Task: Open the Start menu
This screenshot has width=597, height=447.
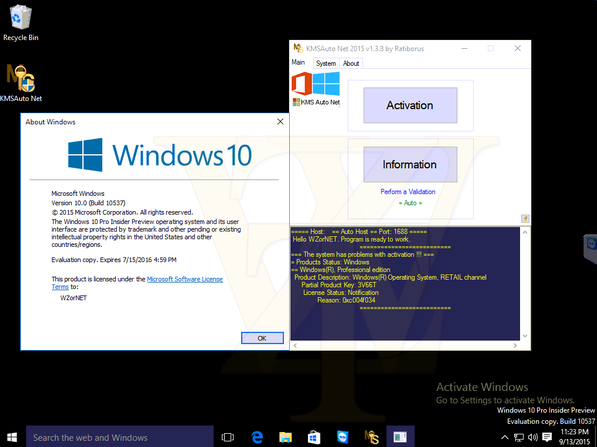Action: click(x=12, y=437)
